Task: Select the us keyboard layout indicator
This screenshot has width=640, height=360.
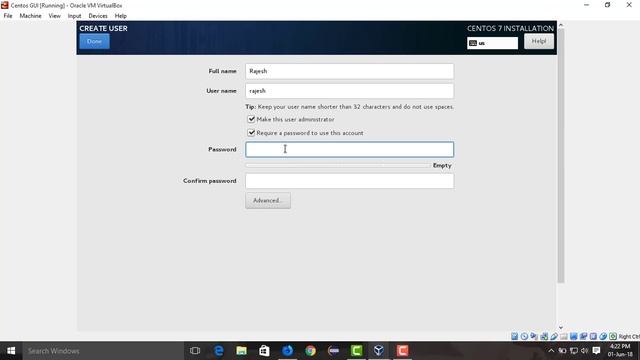Action: click(492, 43)
